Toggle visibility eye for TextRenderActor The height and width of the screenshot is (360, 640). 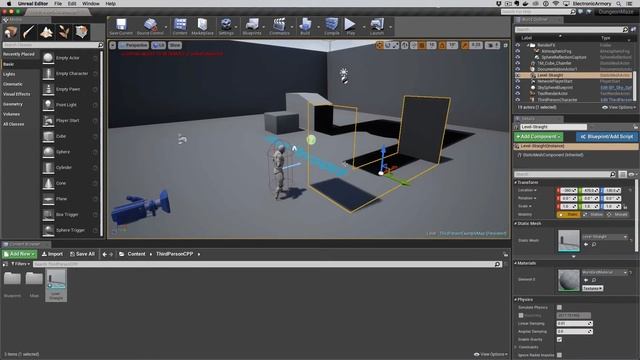click(x=518, y=93)
